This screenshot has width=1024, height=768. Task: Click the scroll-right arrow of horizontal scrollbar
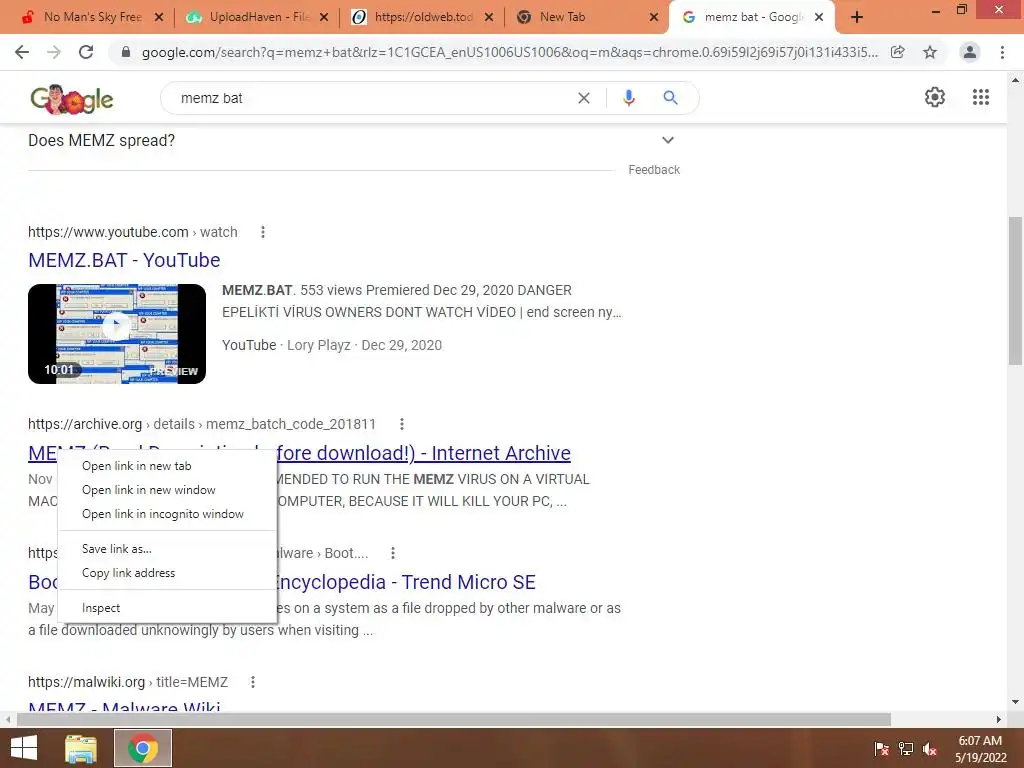pyautogui.click(x=999, y=719)
